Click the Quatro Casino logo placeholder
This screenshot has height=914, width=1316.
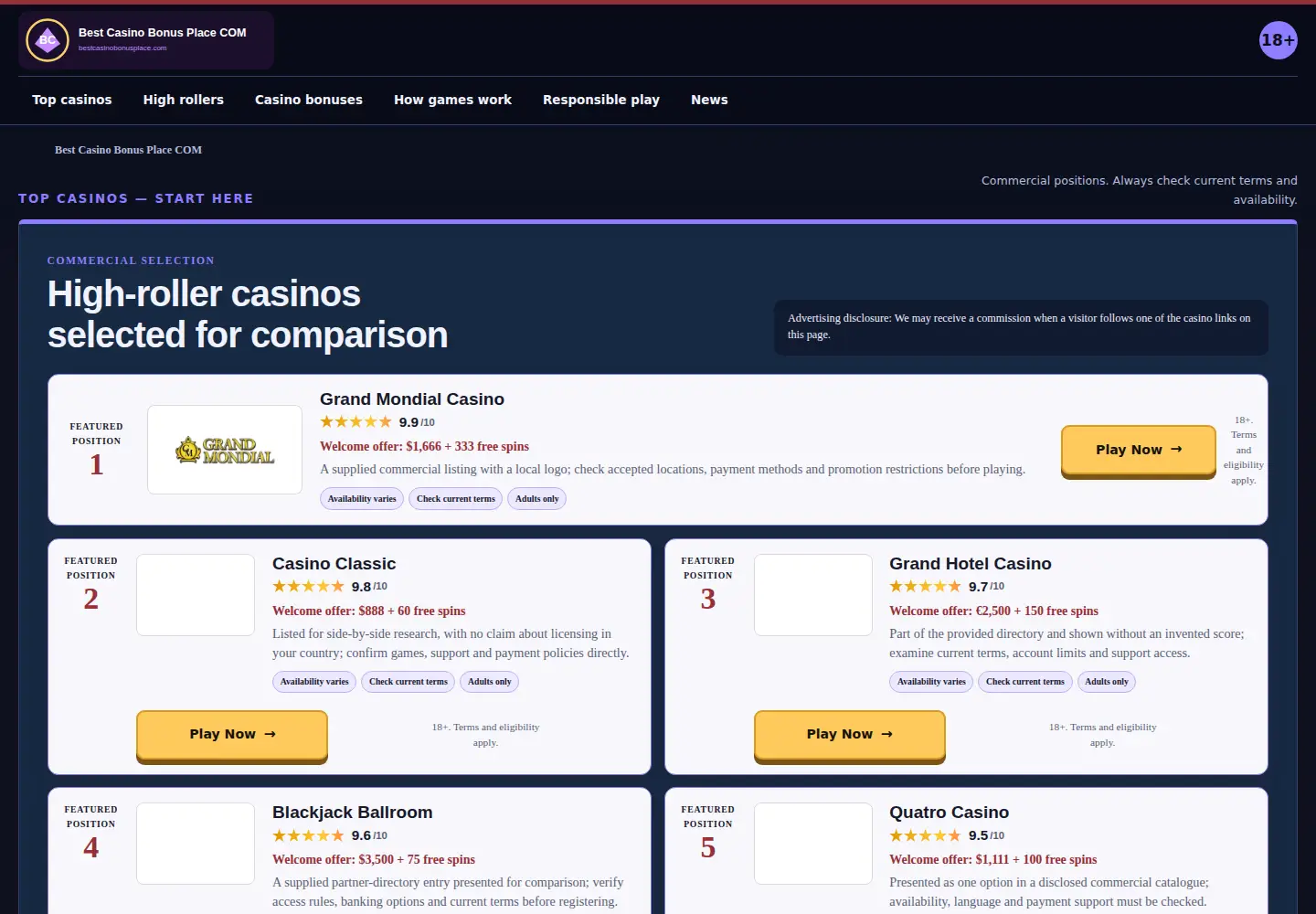(813, 844)
